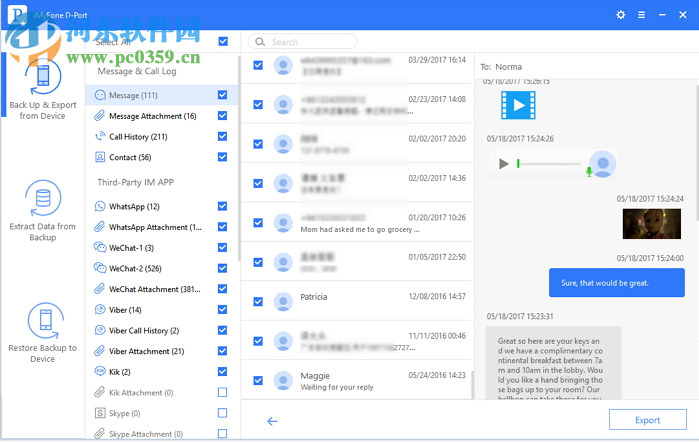Uncheck the Message (111) checkbox
Image resolution: width=699 pixels, height=444 pixels.
pyautogui.click(x=222, y=95)
